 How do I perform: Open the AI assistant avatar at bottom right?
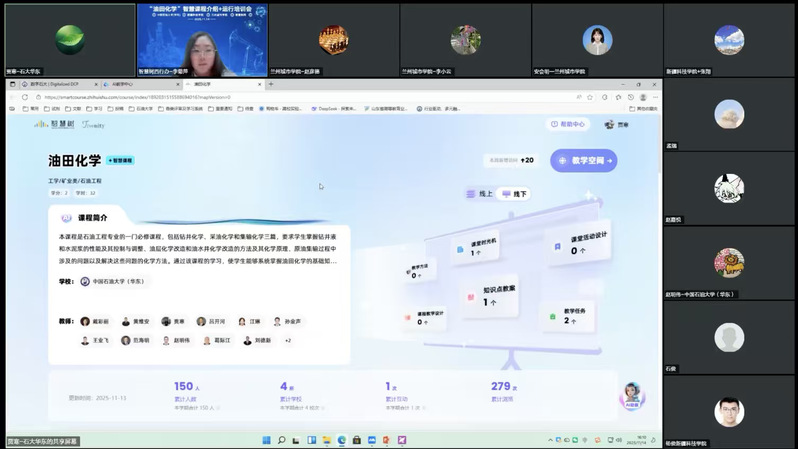click(632, 392)
